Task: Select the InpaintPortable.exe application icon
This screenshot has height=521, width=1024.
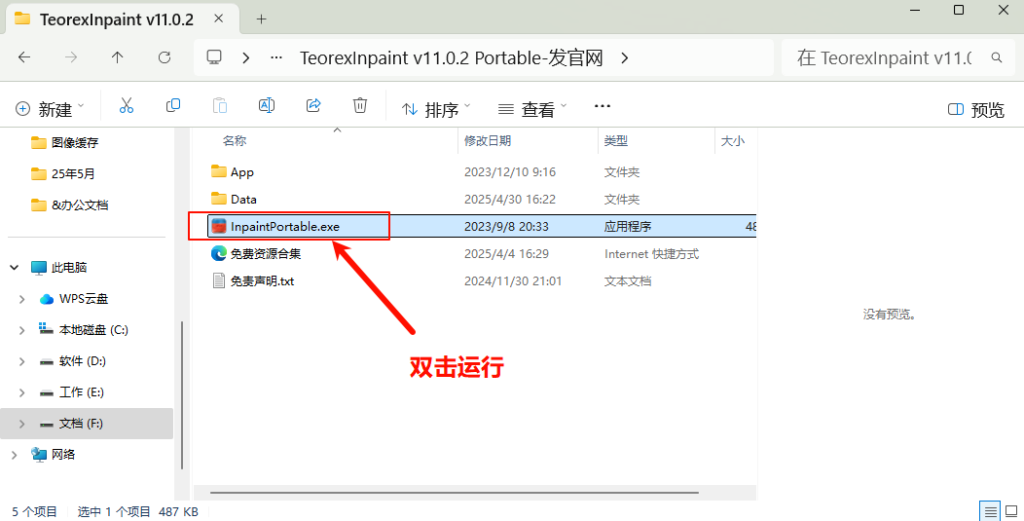Action: 219,227
